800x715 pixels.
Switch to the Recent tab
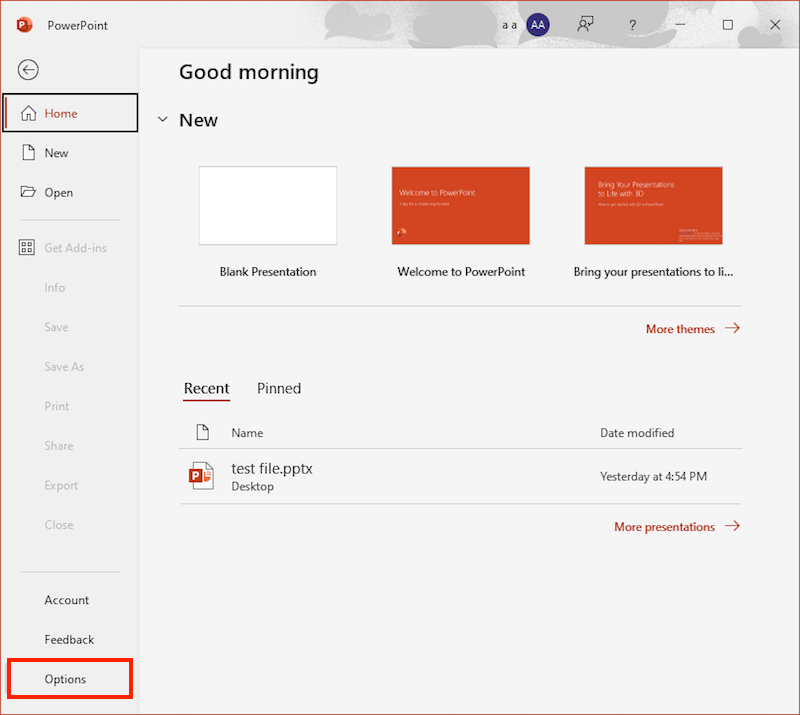point(207,388)
